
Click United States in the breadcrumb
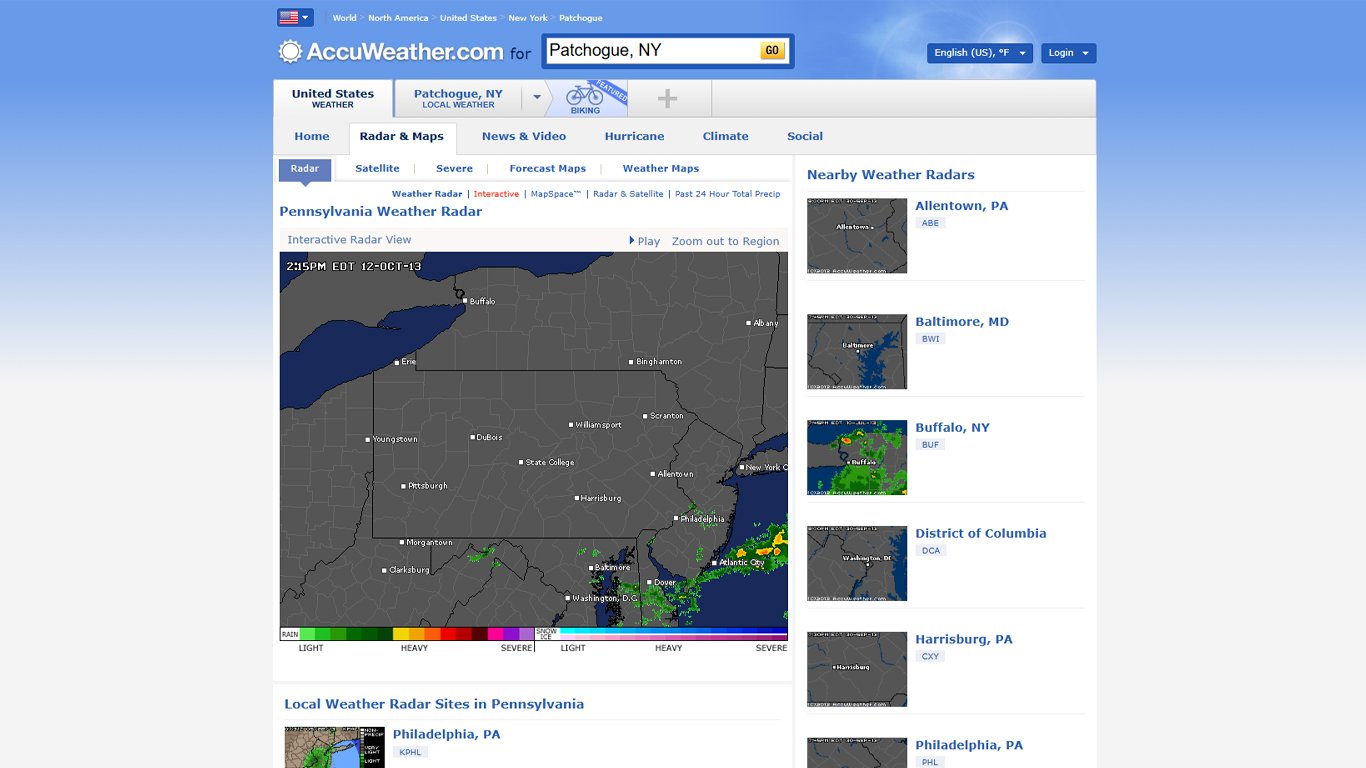click(x=468, y=18)
